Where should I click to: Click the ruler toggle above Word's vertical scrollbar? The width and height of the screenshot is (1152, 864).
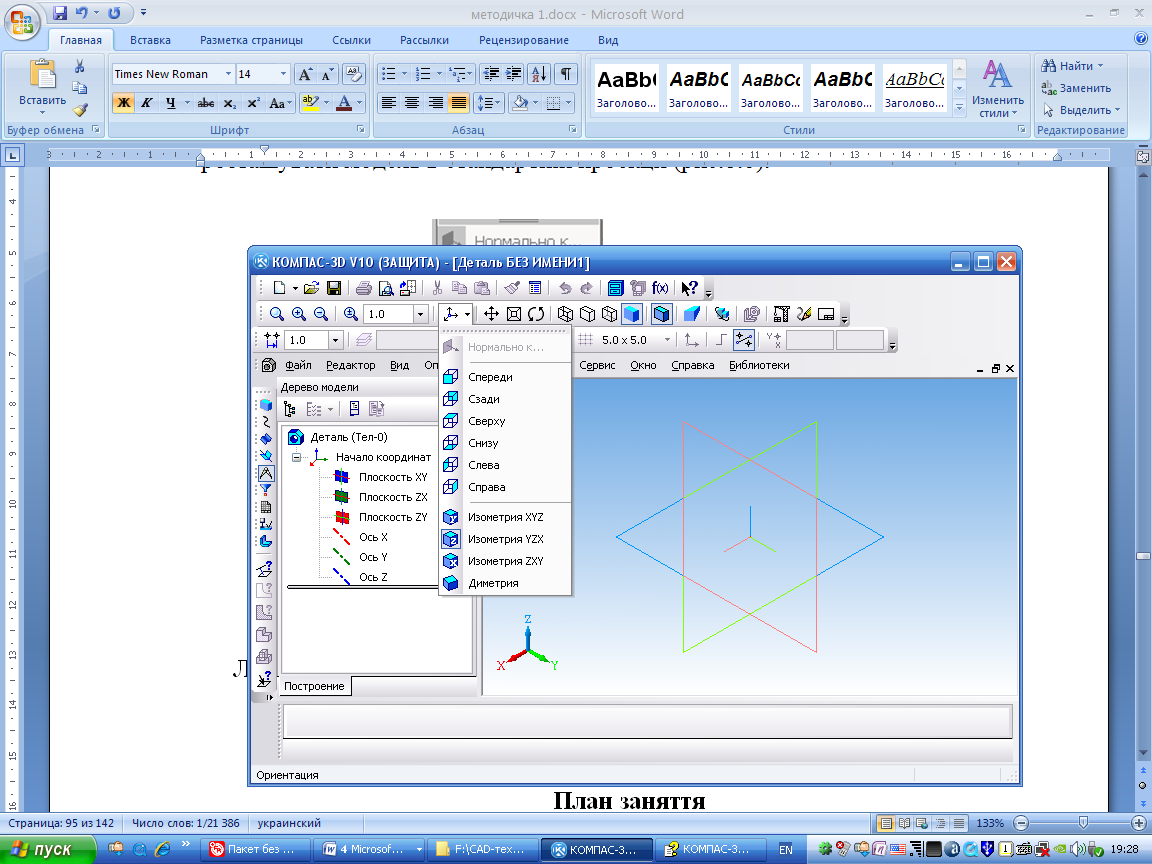click(1142, 156)
